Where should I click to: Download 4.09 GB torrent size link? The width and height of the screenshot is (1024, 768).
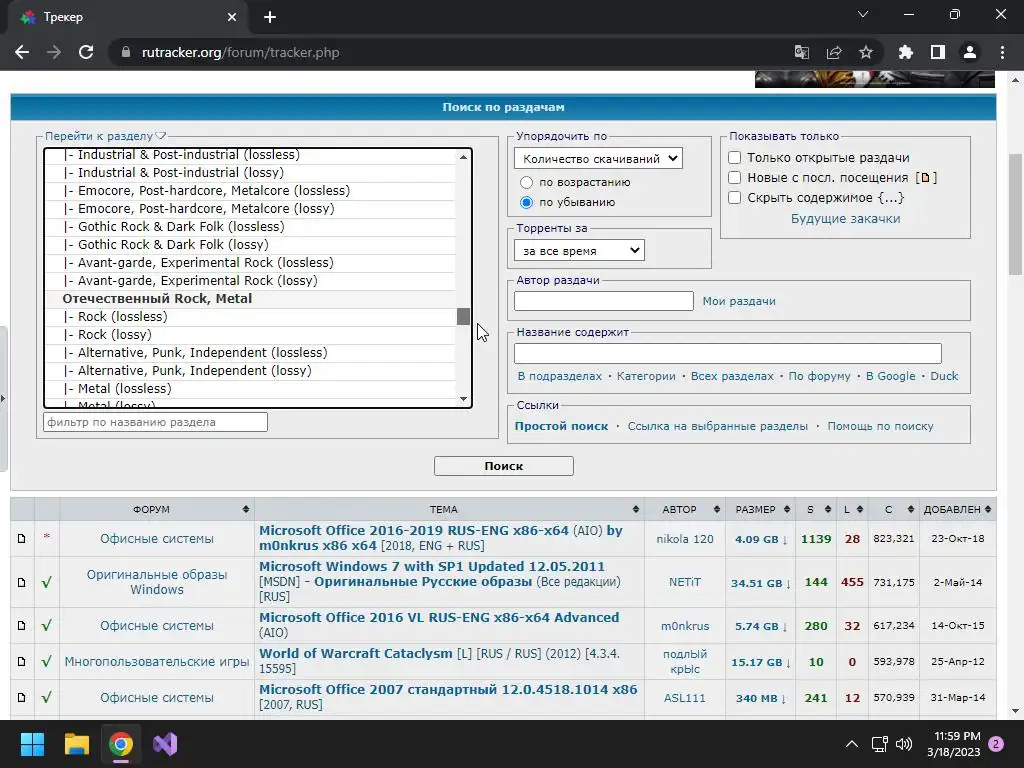761,539
